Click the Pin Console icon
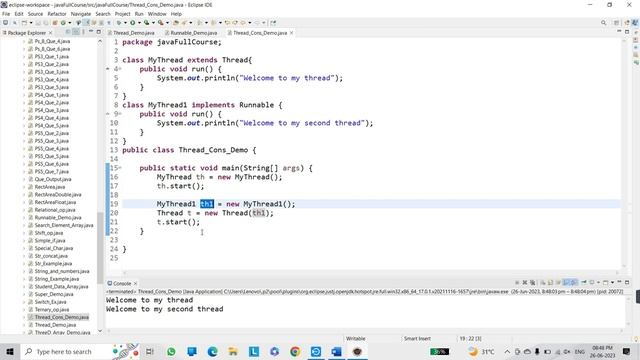Image resolution: width=640 pixels, height=360 pixels. tap(584, 282)
